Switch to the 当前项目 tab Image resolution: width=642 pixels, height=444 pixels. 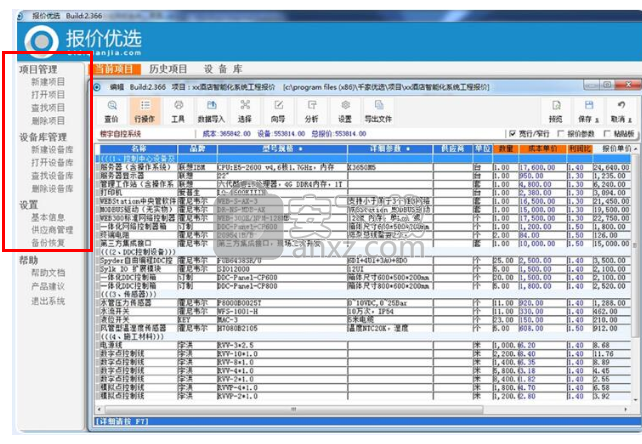tap(115, 69)
